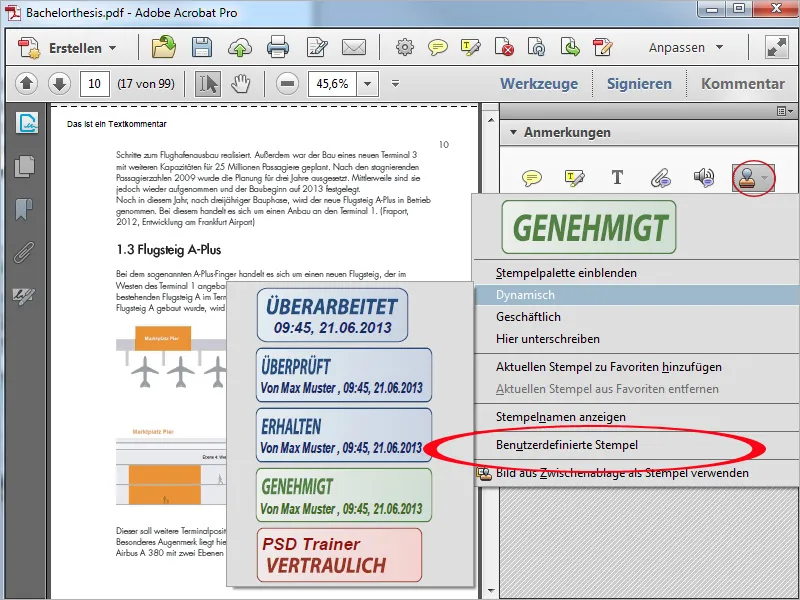800x600 pixels.
Task: Open the Dynamisch stamp submenu
Action: pyautogui.click(x=637, y=295)
